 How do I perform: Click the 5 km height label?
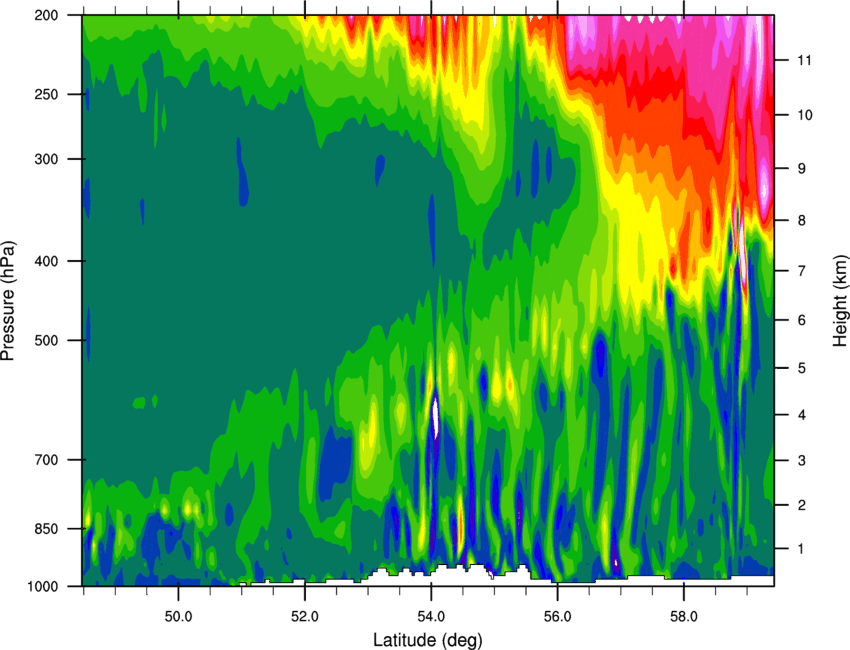coord(802,368)
